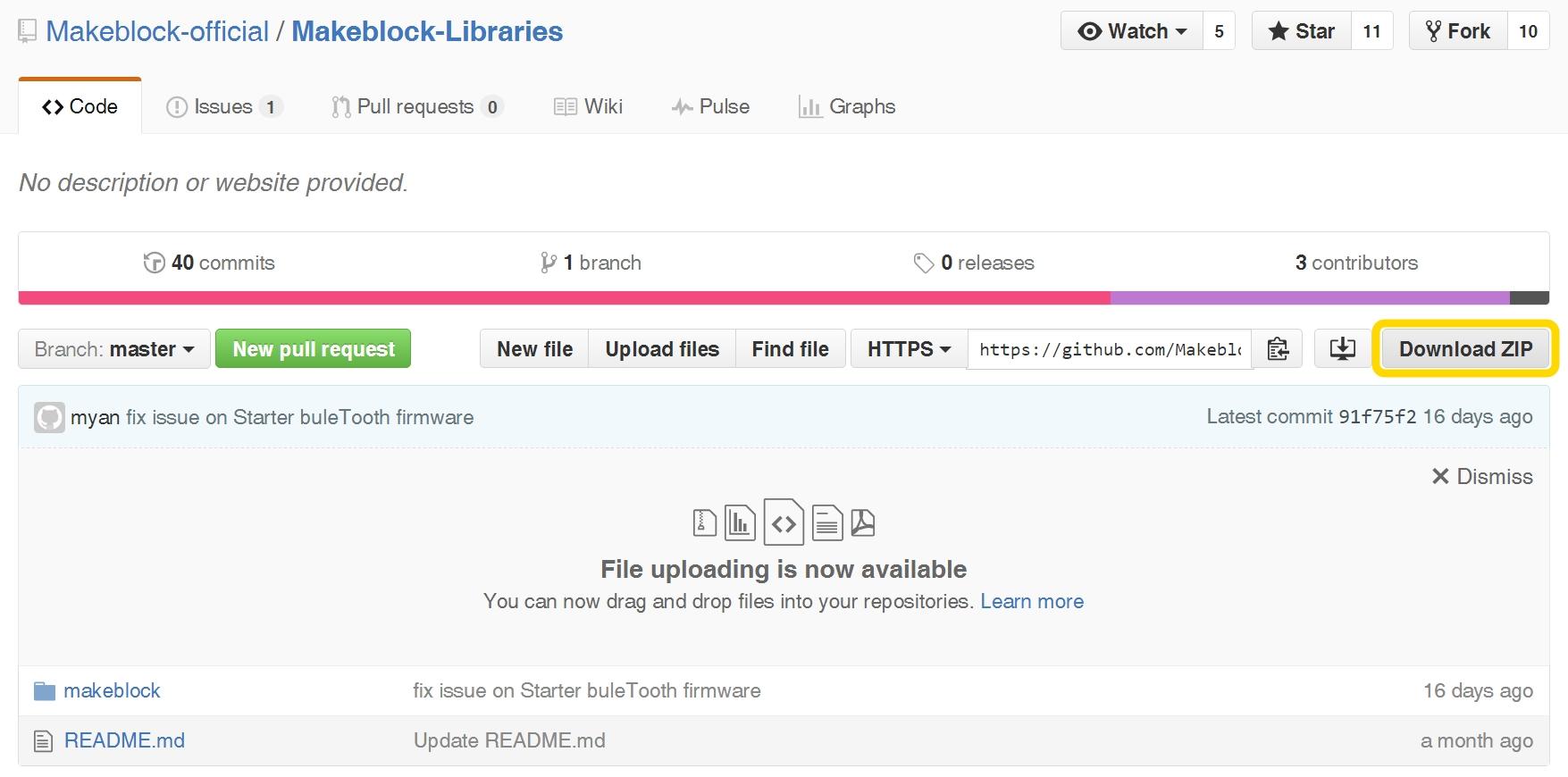Open the README.md file
Screen dimensions: 1568x777
coord(124,741)
